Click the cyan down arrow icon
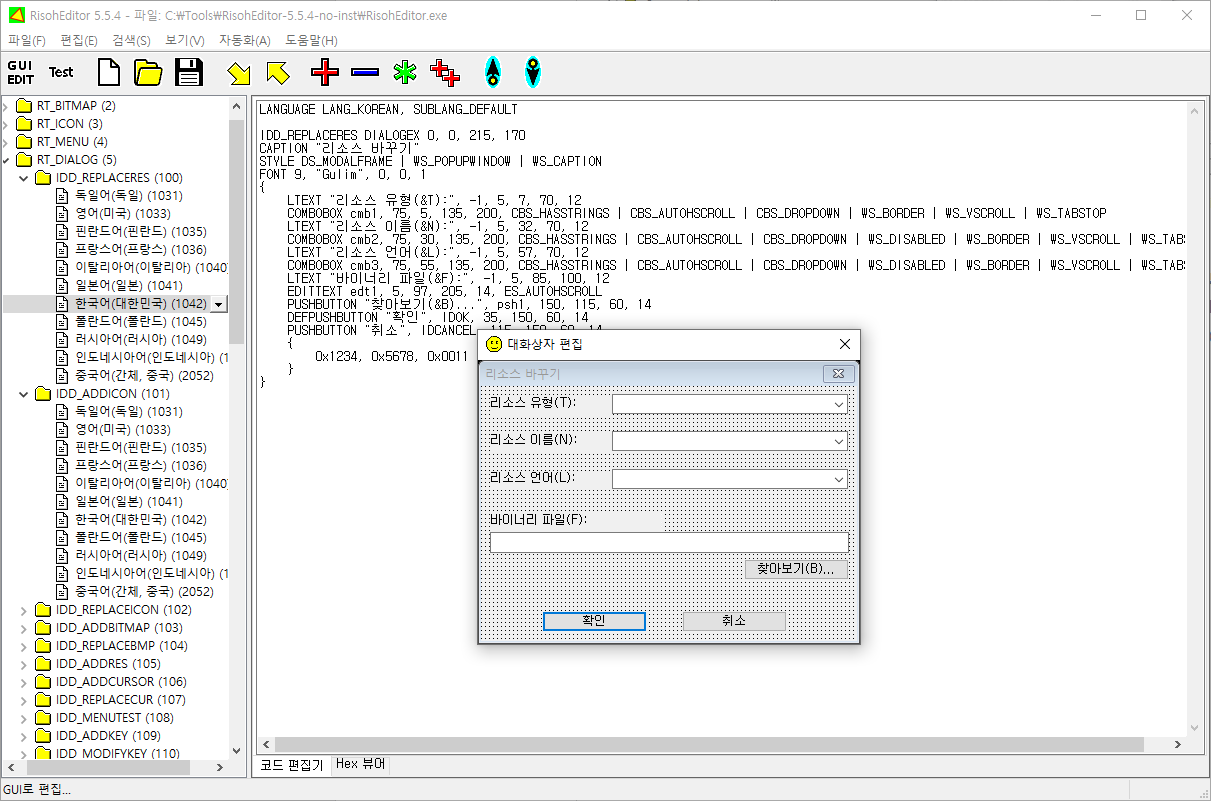1211x801 pixels. pyautogui.click(x=533, y=72)
